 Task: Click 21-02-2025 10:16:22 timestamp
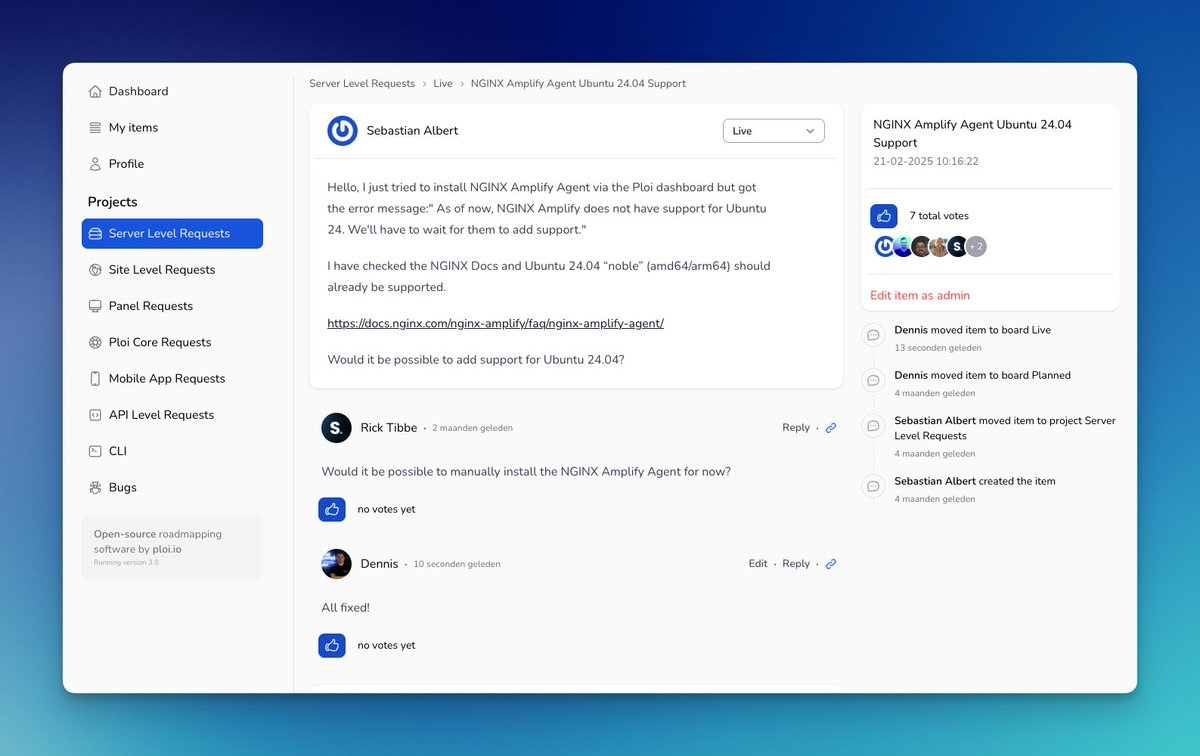click(x=926, y=161)
